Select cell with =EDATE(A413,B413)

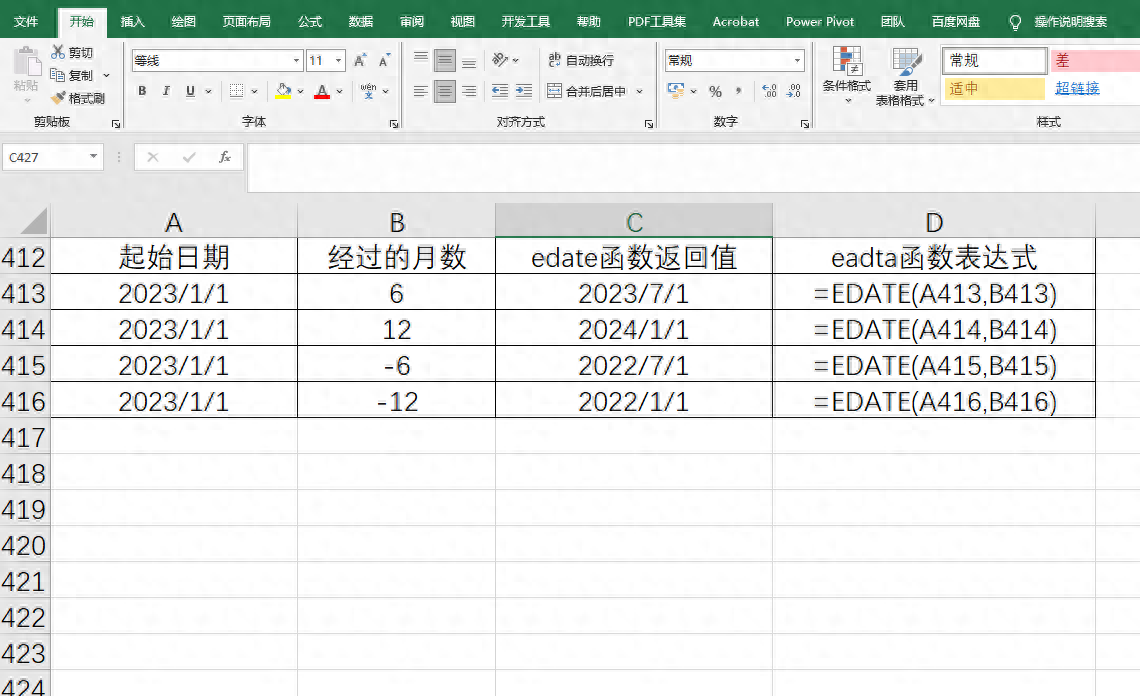pos(934,292)
